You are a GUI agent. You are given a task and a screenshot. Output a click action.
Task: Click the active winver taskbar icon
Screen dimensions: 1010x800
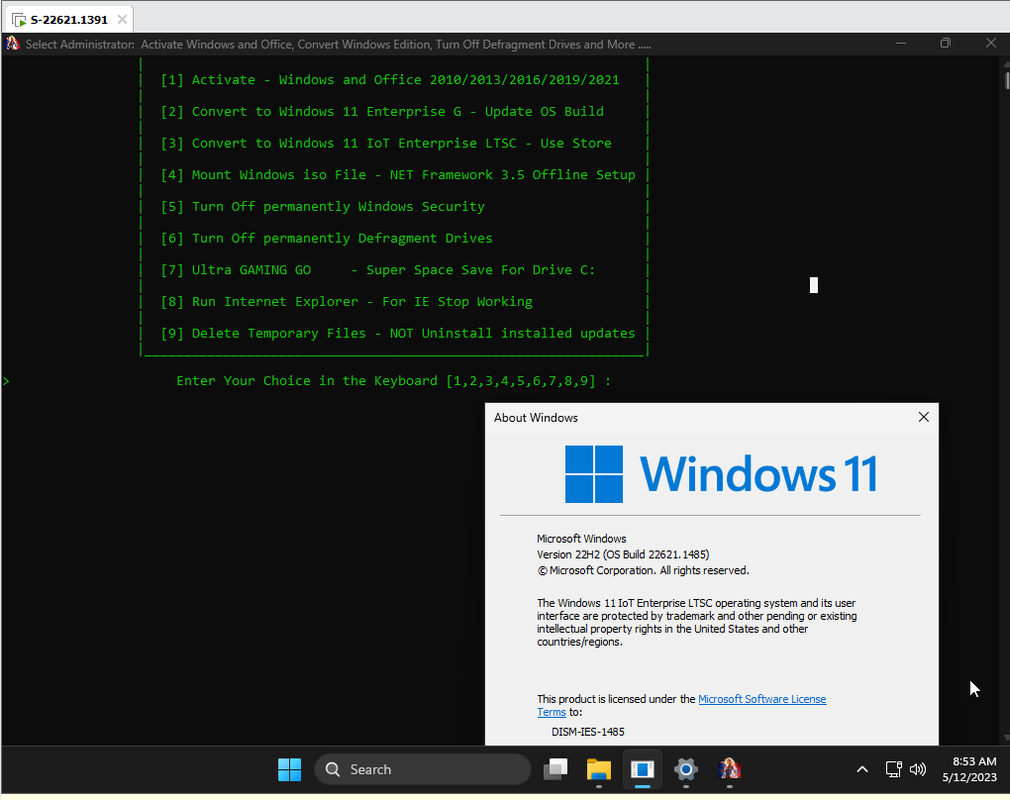[642, 769]
